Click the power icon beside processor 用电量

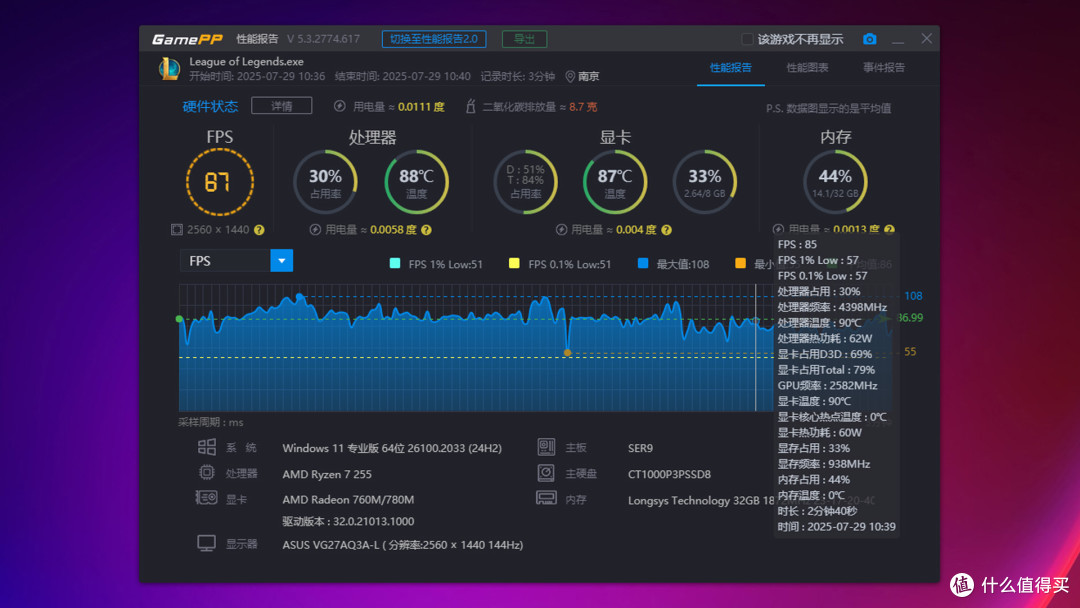tap(315, 230)
